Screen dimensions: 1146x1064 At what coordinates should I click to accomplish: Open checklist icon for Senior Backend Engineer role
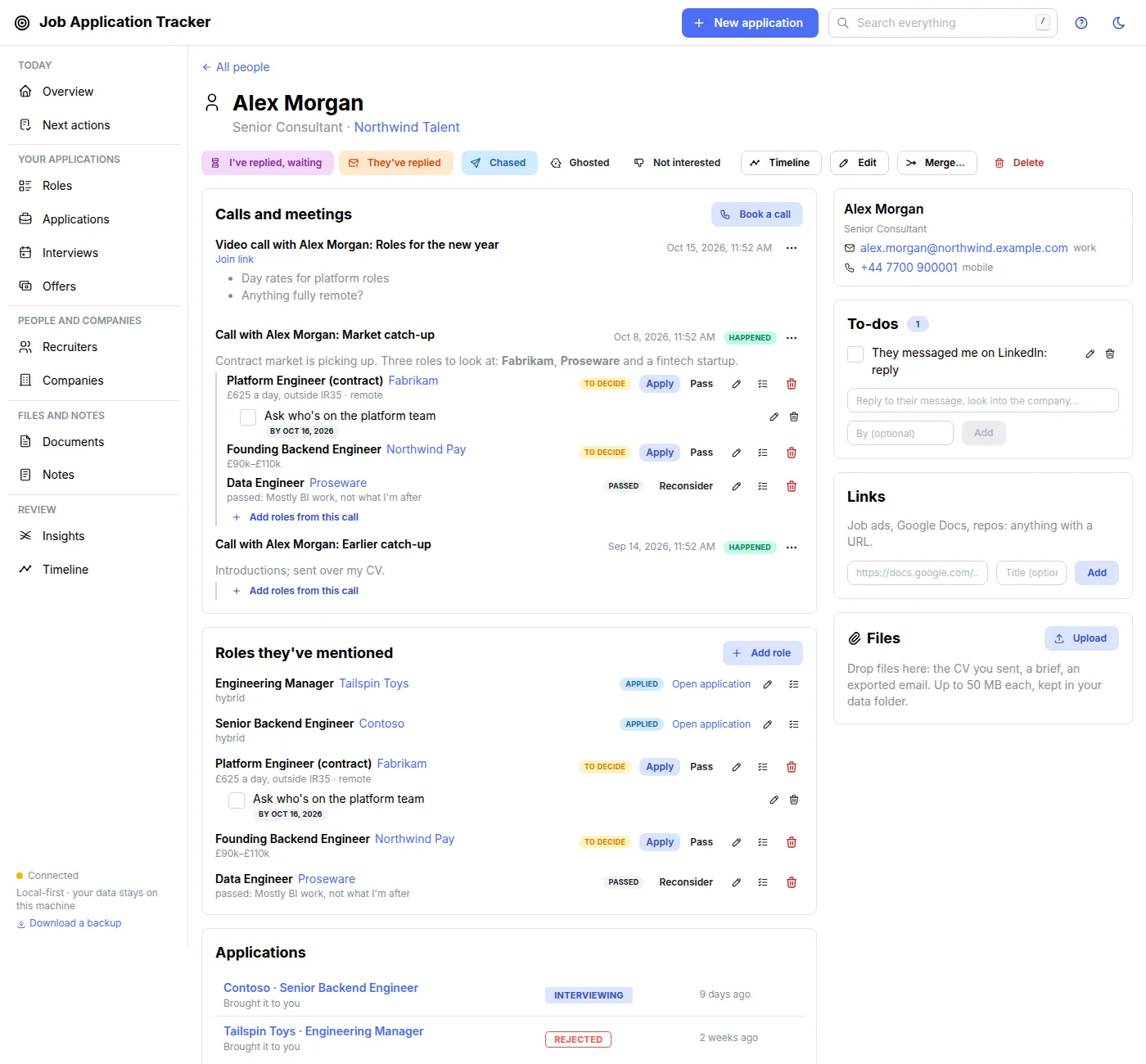pos(794,724)
